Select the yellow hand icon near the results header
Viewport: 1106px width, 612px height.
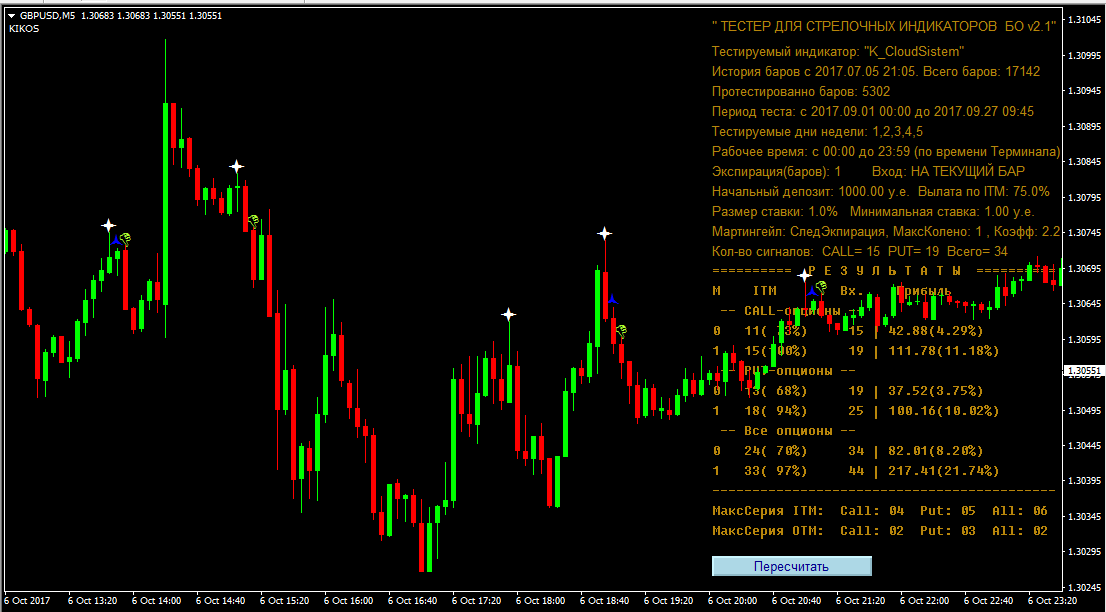click(820, 287)
